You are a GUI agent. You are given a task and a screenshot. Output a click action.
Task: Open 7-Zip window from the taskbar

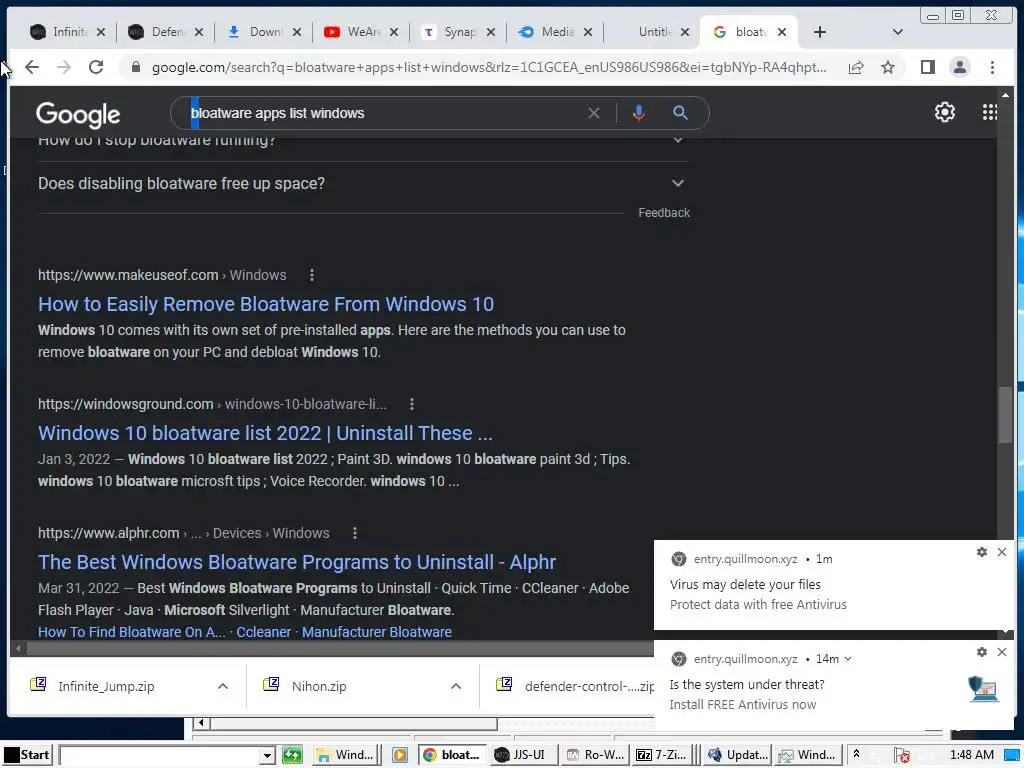click(x=662, y=755)
